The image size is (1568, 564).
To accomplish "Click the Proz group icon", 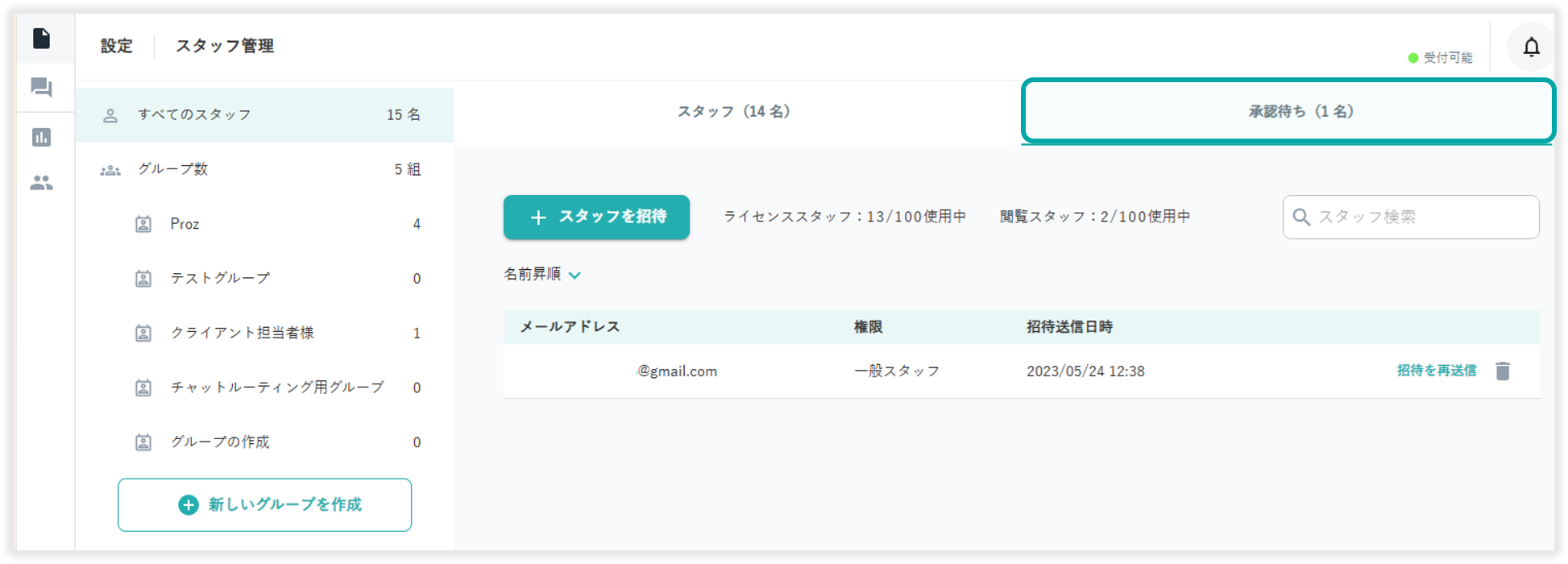I will (x=143, y=224).
